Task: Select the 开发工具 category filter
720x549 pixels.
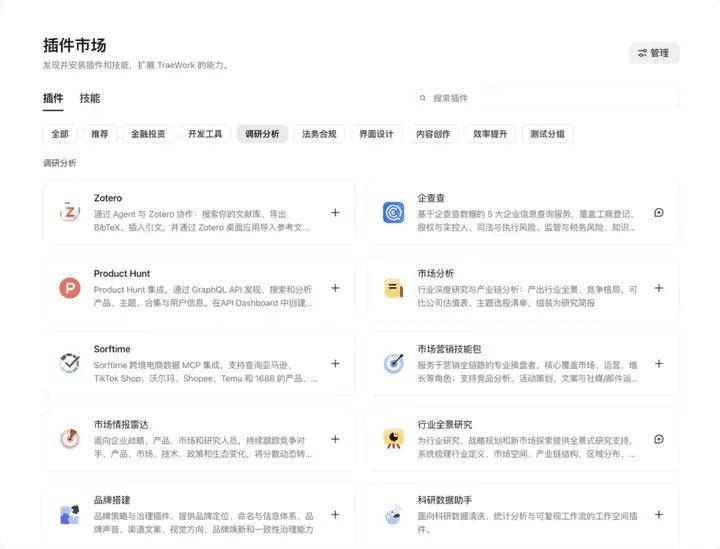Action: click(x=205, y=134)
